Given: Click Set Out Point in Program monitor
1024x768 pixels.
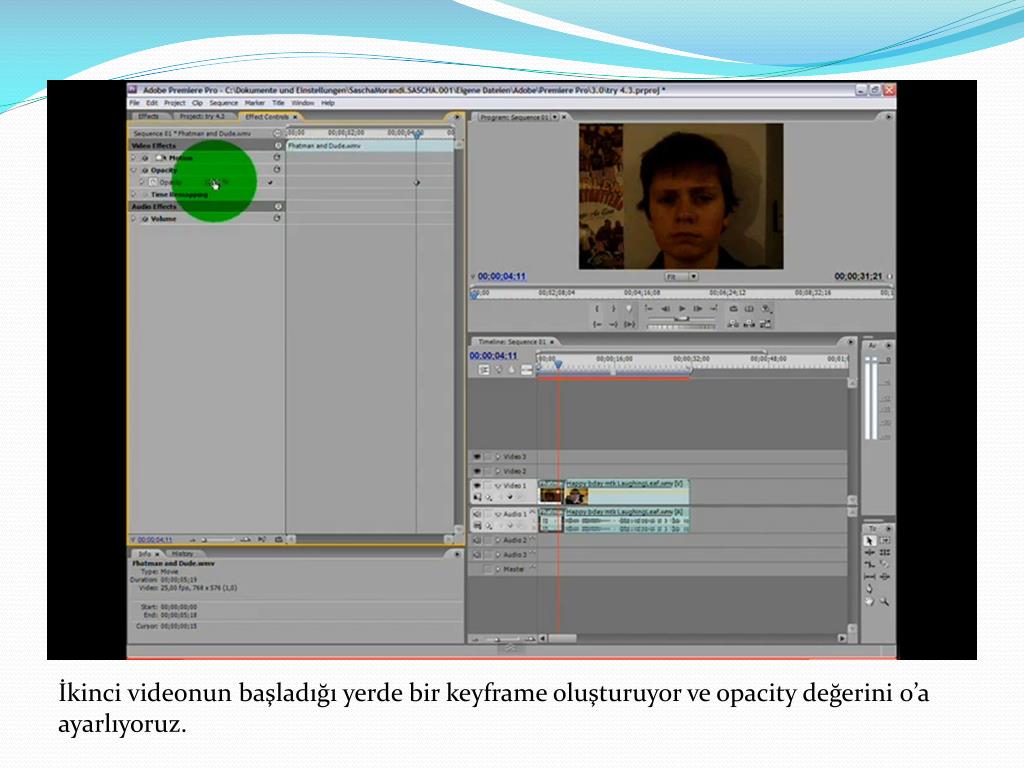Looking at the screenshot, I should [x=613, y=309].
